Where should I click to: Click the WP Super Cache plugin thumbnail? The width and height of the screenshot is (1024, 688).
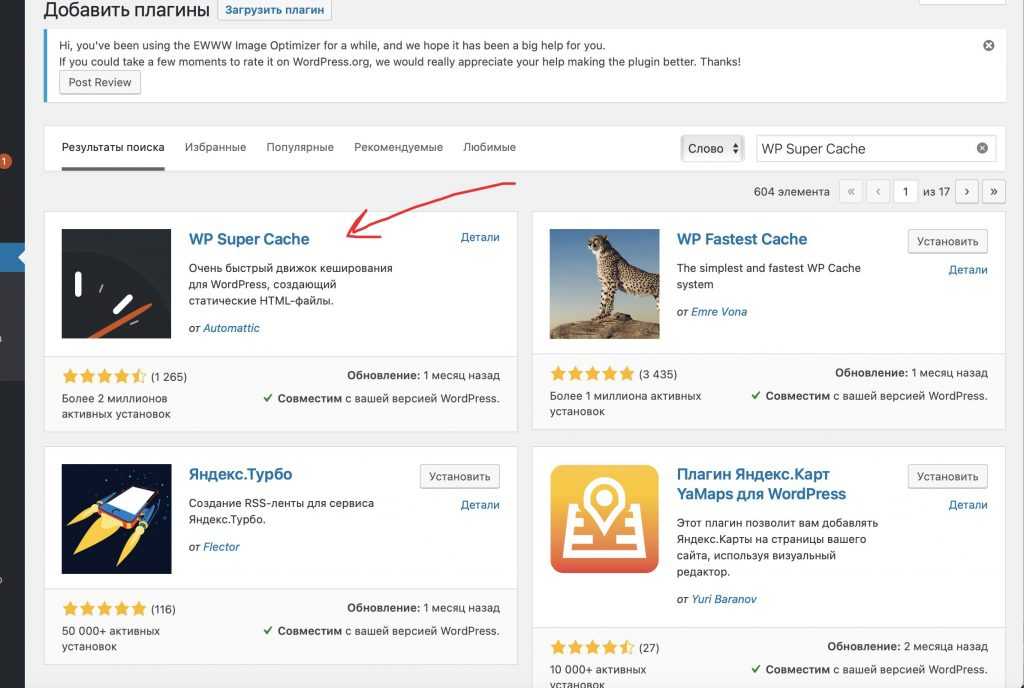[116, 284]
